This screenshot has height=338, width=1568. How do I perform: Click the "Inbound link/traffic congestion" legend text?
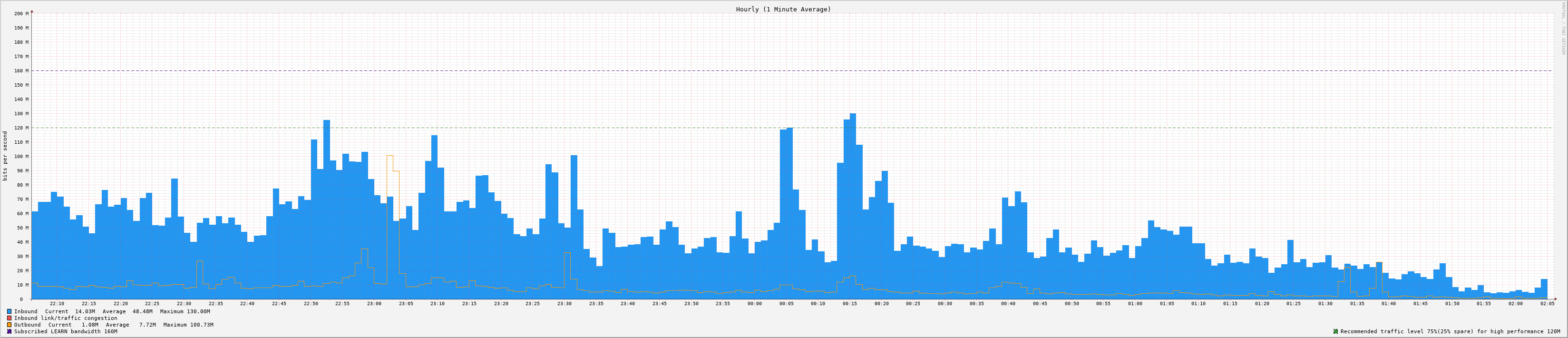(x=66, y=318)
